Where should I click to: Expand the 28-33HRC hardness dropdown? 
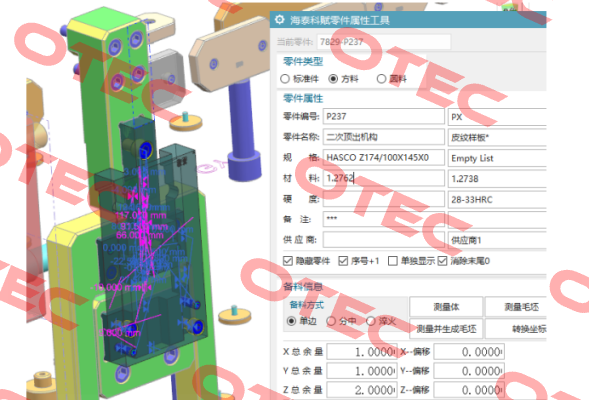(497, 199)
